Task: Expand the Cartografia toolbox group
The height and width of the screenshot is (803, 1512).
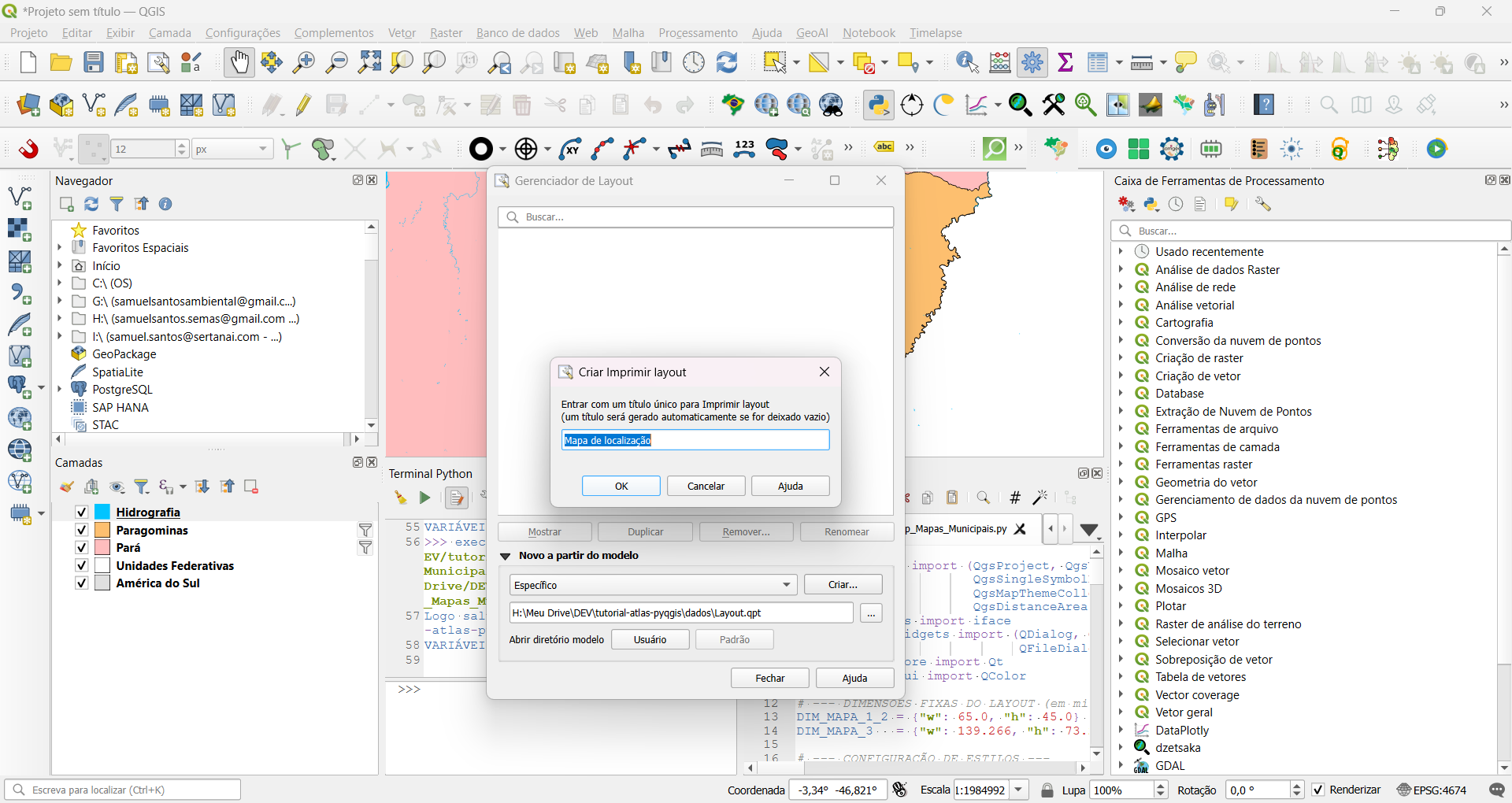Action: [x=1121, y=323]
